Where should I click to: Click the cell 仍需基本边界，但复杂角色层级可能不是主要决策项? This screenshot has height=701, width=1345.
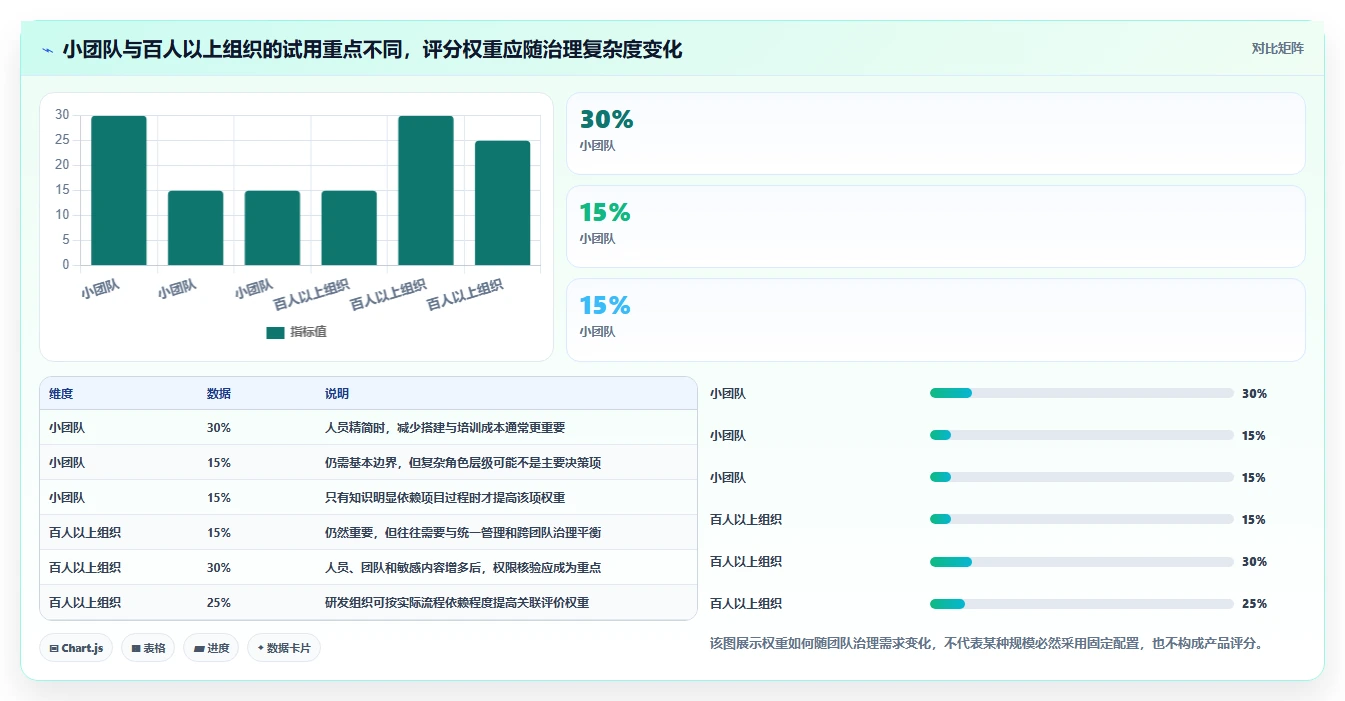pos(463,463)
